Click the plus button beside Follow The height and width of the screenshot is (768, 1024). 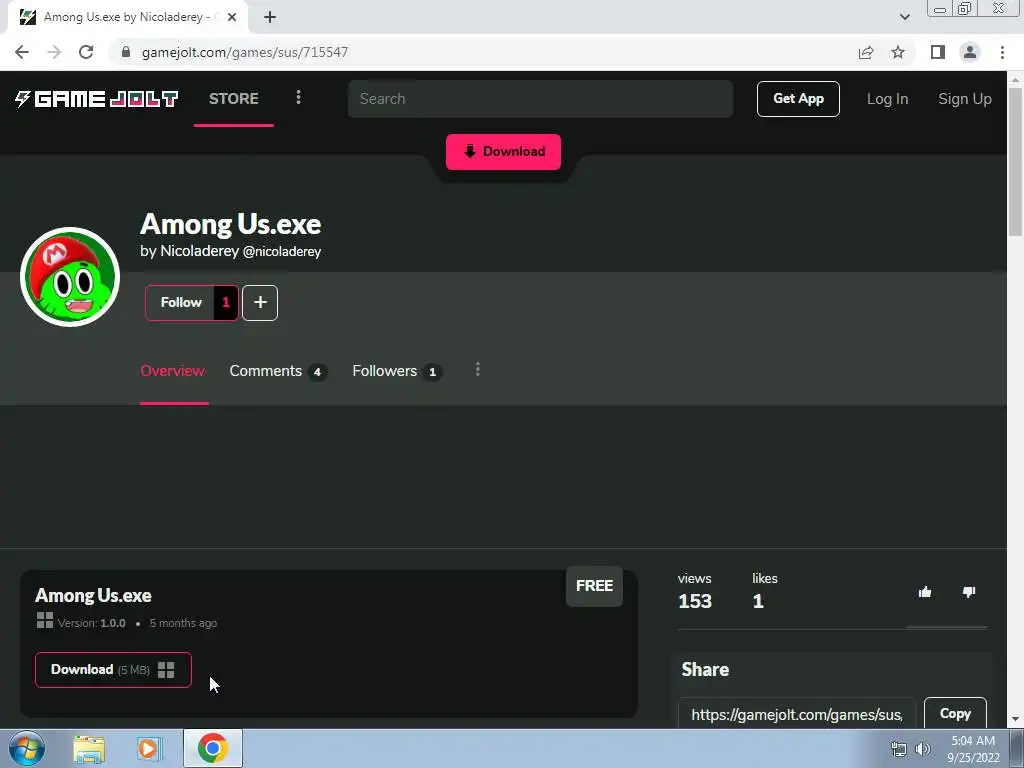coord(260,302)
